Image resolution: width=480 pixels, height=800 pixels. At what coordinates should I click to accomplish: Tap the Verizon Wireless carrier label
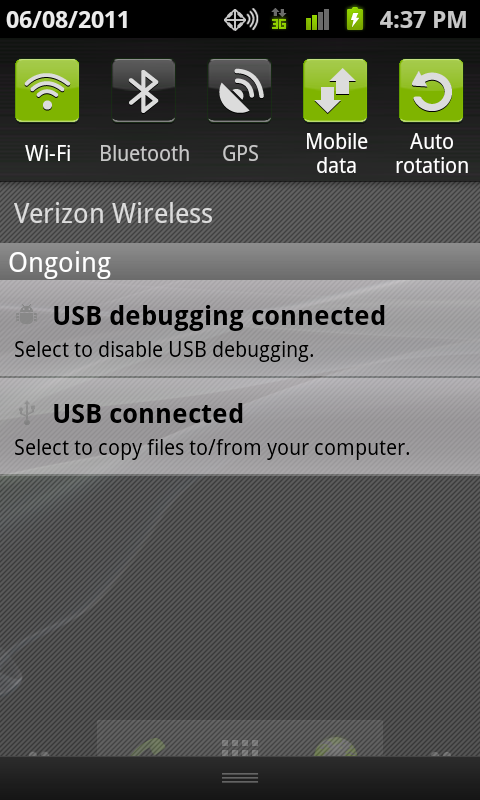pos(113,213)
